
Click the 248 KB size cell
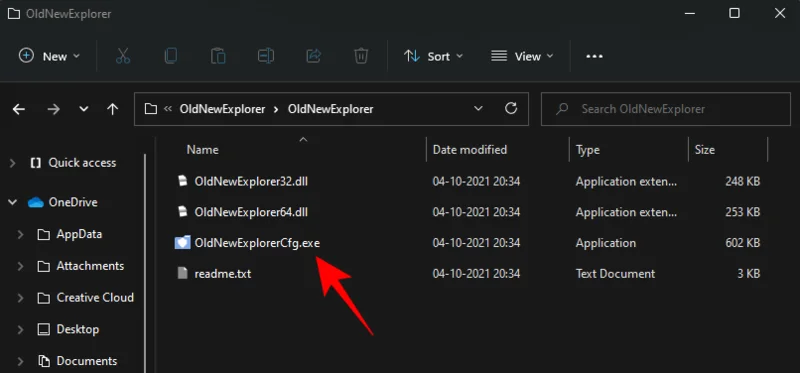(742, 181)
